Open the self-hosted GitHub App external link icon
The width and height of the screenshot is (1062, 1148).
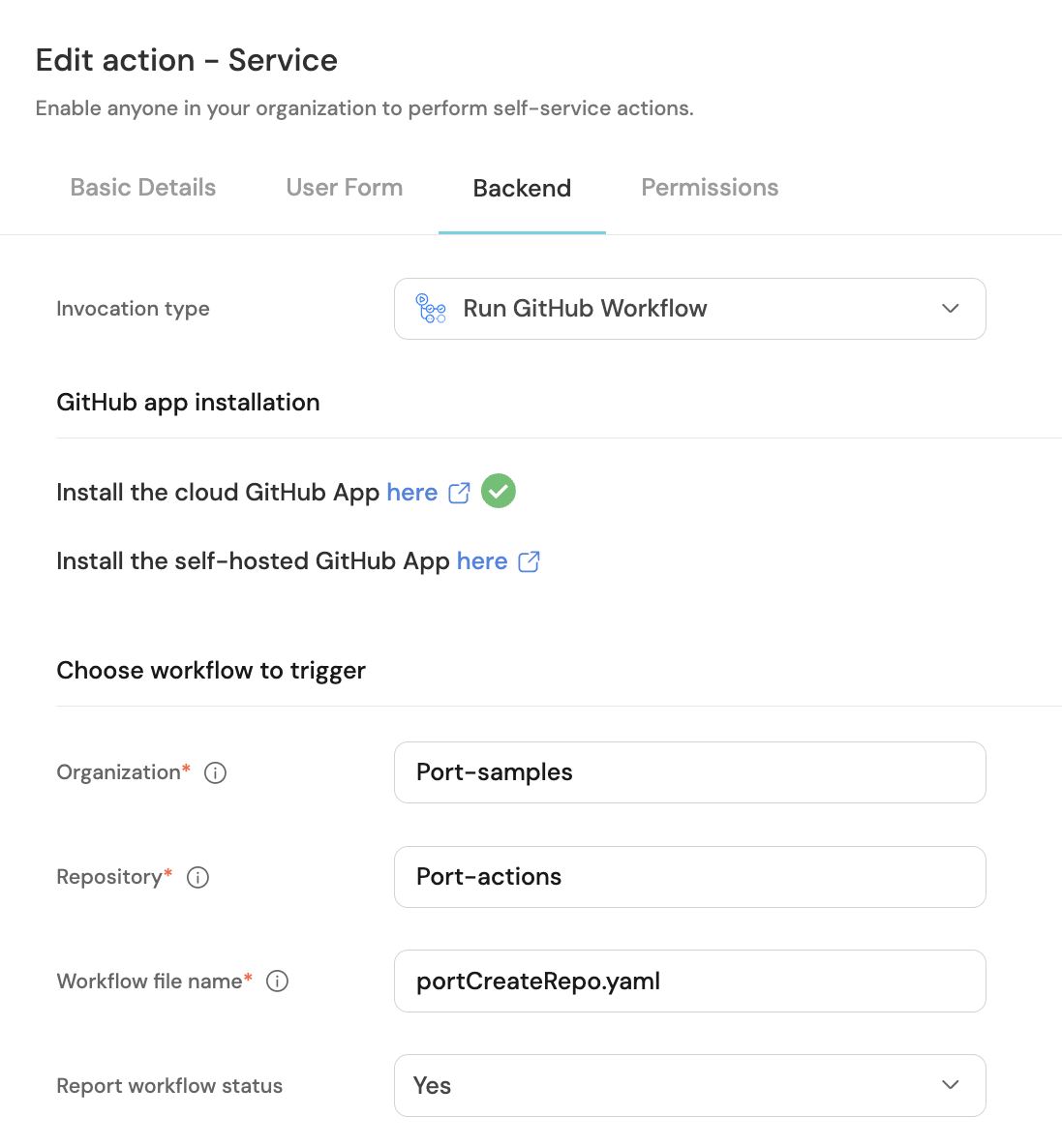click(529, 561)
